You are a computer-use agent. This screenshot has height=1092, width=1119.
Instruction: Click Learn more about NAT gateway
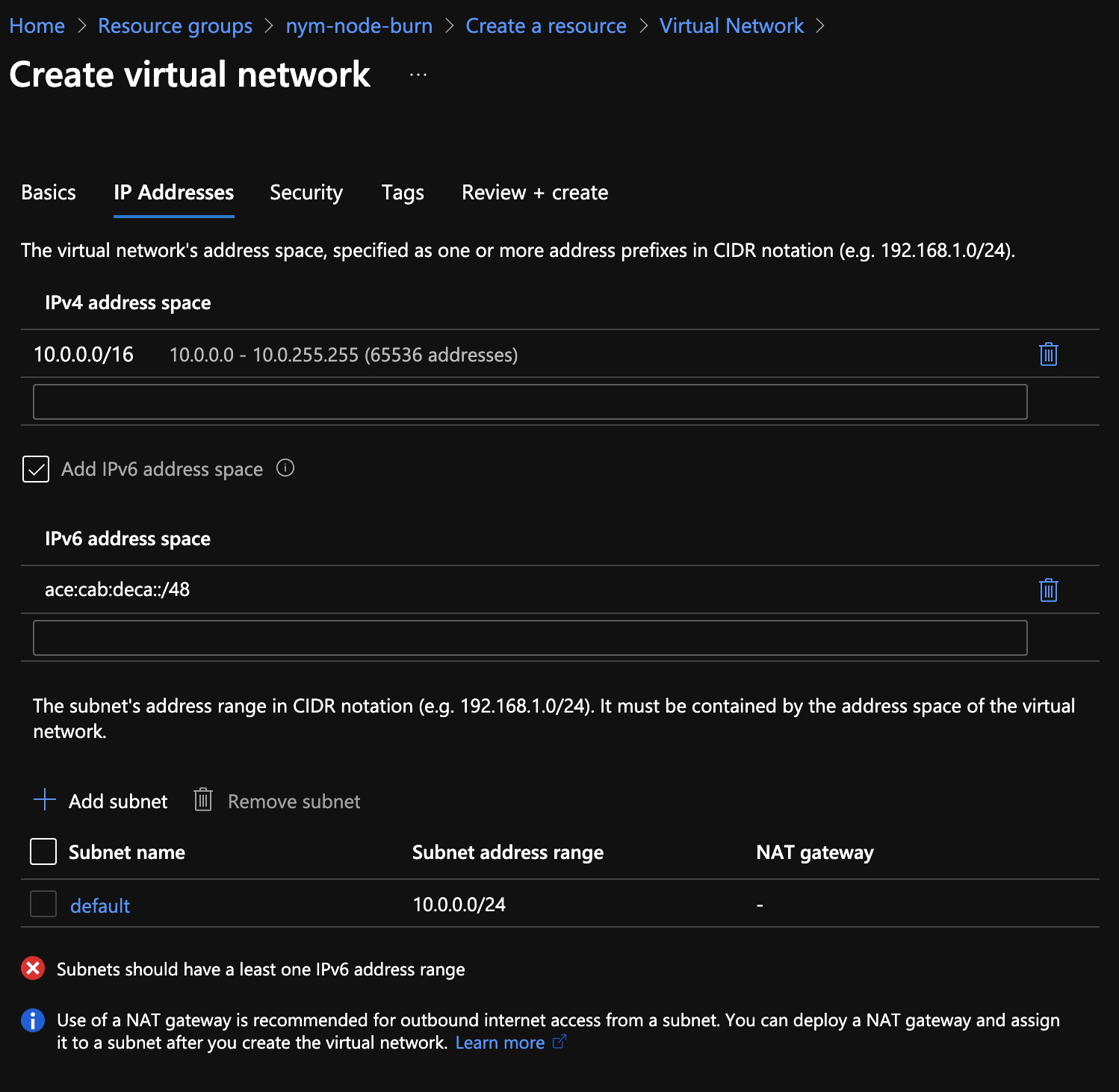click(501, 1043)
